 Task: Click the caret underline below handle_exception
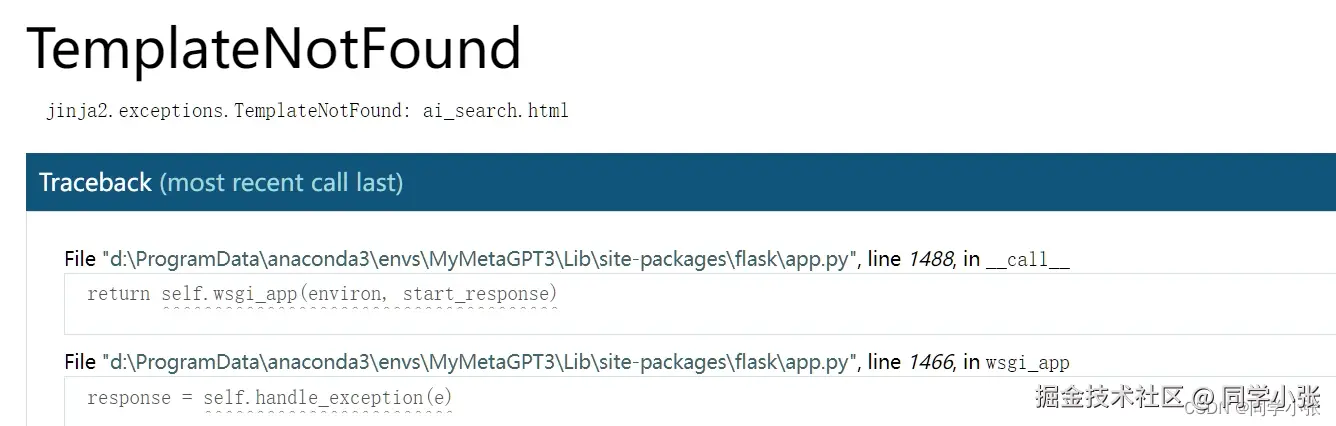click(x=328, y=413)
